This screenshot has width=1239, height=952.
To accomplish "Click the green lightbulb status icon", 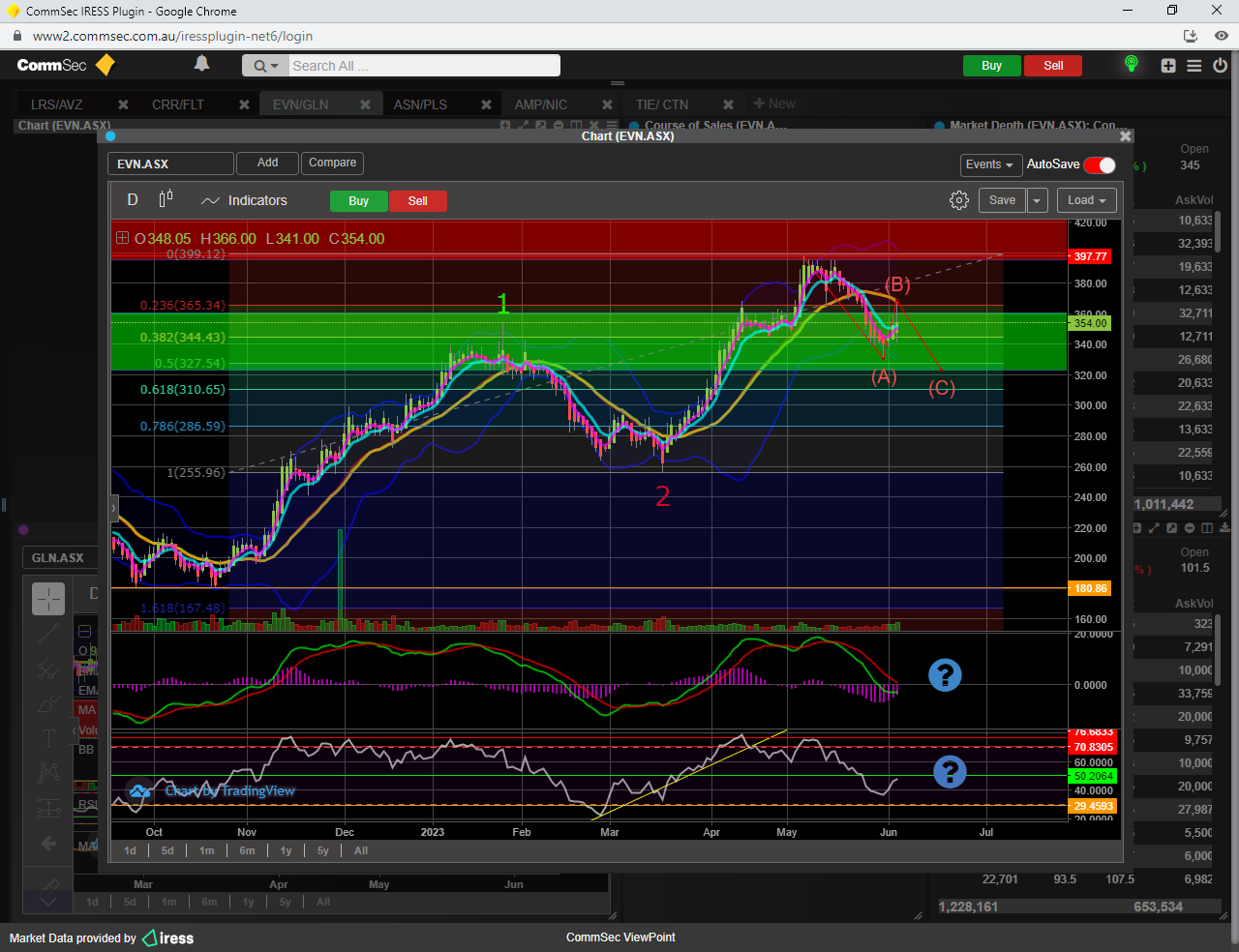I will pos(1131,65).
